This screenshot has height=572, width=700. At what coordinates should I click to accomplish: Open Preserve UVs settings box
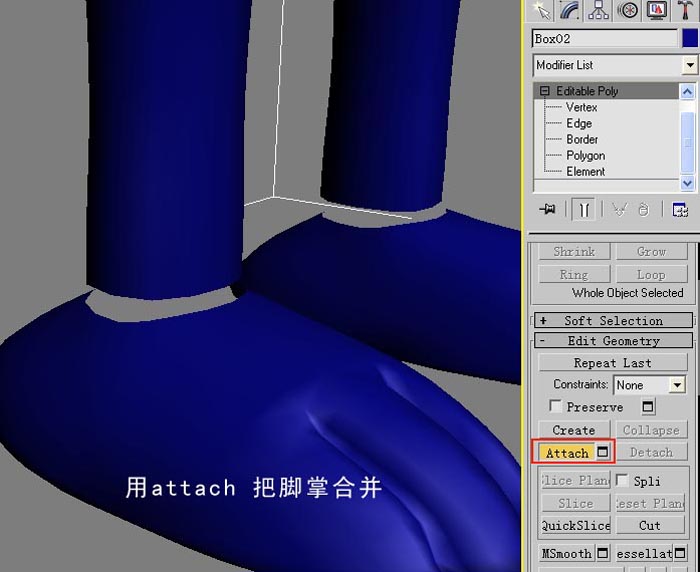648,406
